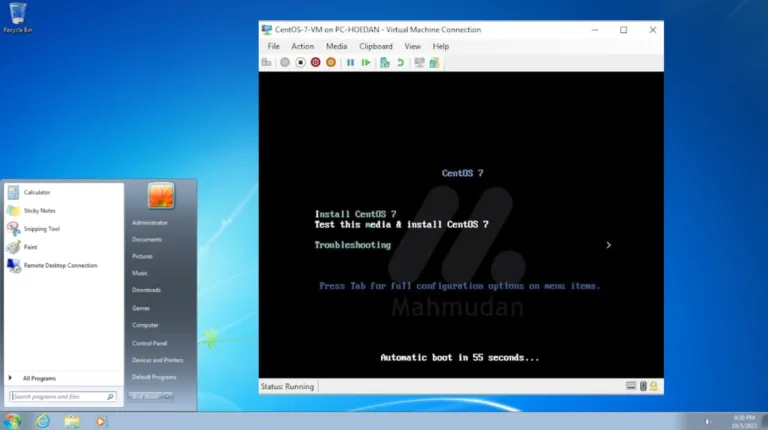Open Administrator folder link
Screen dimensions: 768x430
pos(150,223)
